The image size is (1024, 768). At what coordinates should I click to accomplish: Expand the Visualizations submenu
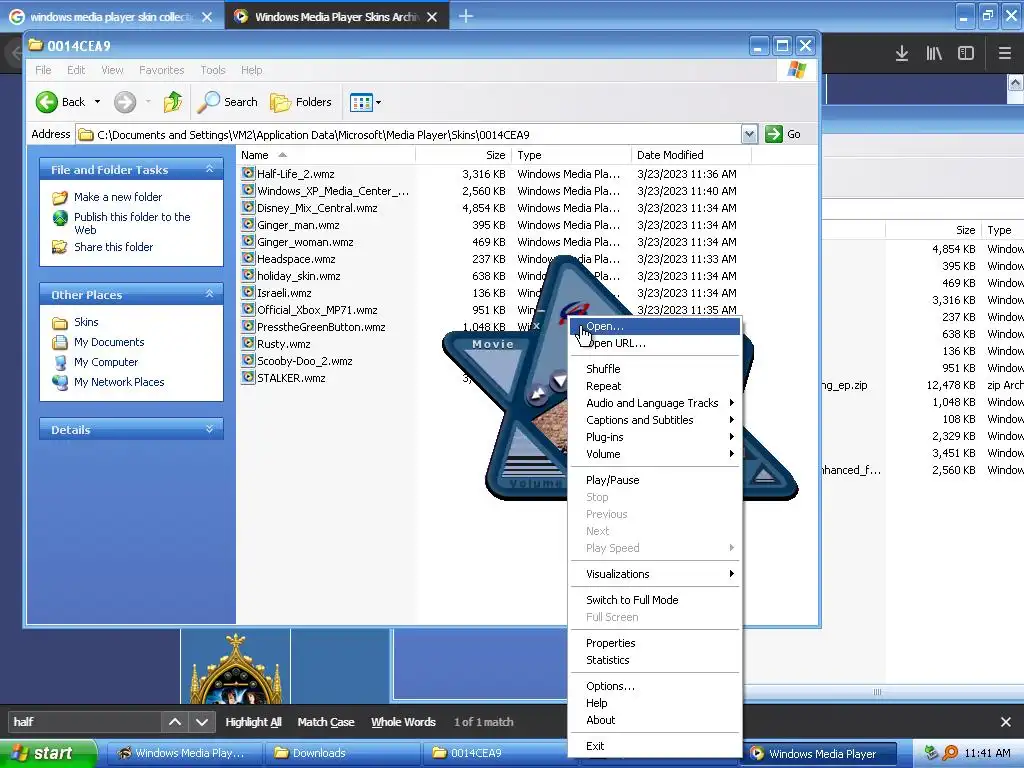tap(656, 574)
